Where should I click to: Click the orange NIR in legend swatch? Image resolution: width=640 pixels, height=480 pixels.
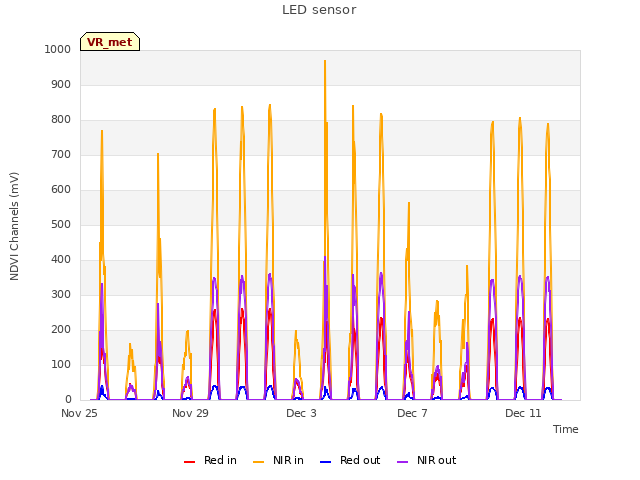point(258,462)
